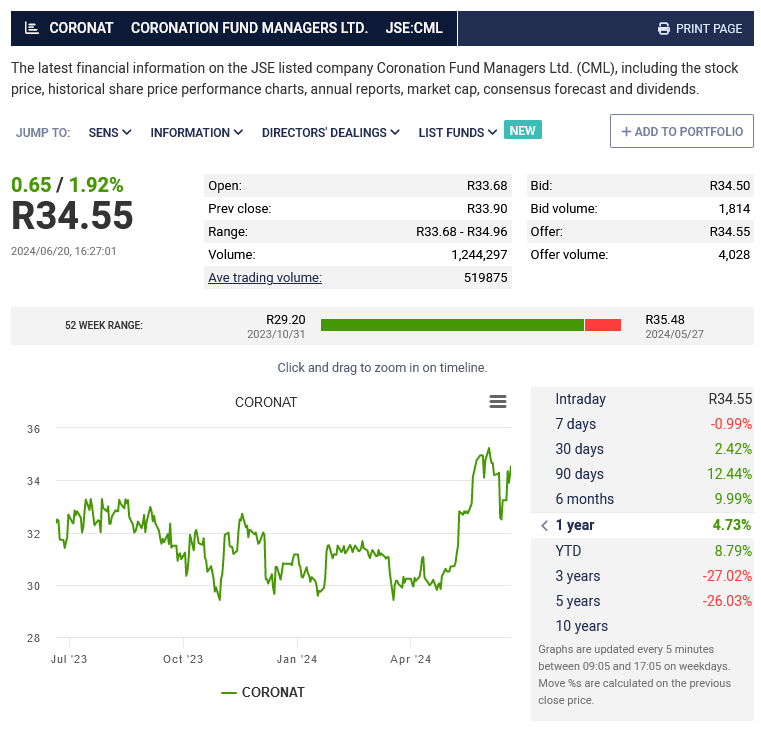Click the PRINT PAGE button
Screen dimensions: 761x730
tap(700, 29)
